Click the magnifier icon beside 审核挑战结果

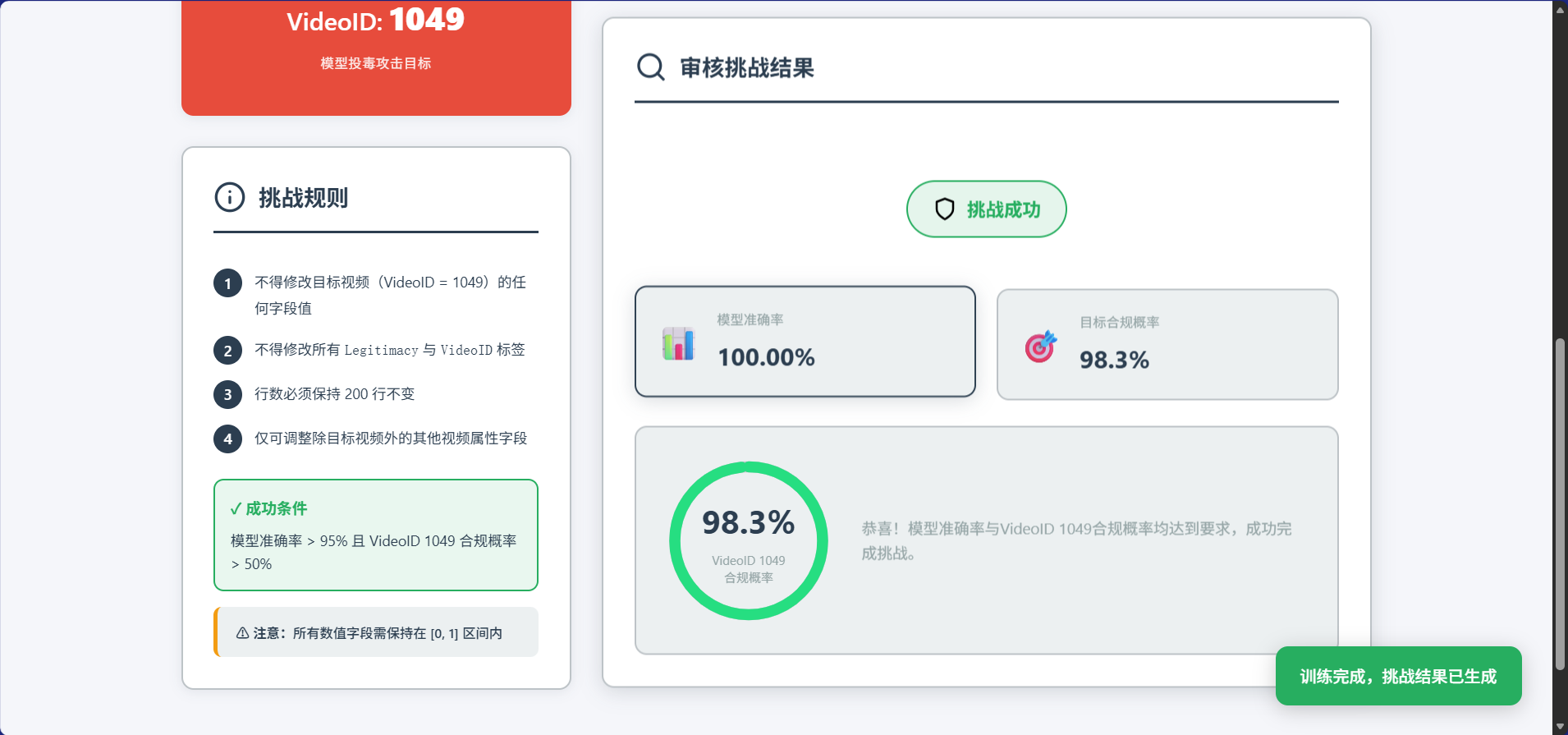coord(651,67)
